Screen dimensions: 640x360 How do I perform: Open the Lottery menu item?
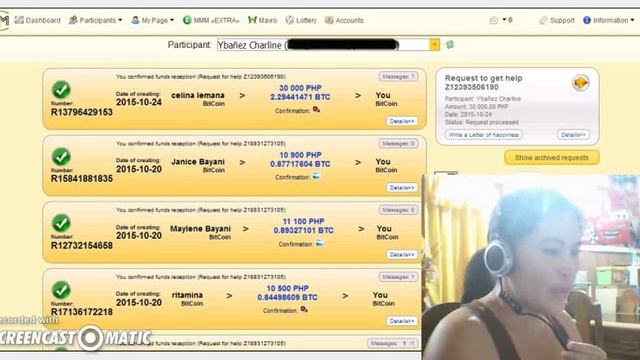coord(301,20)
